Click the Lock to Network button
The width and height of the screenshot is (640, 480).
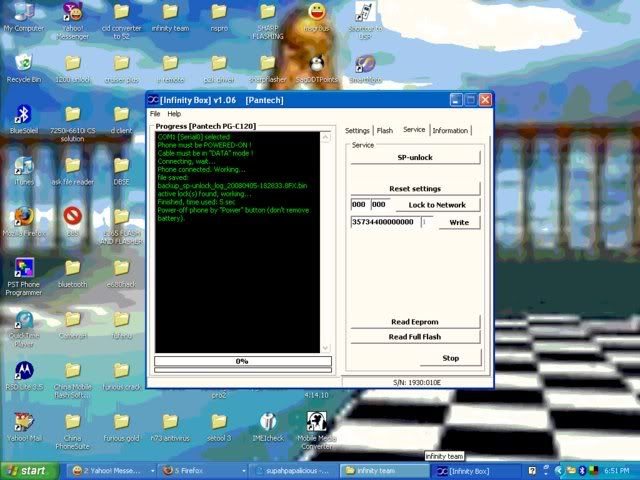pos(437,205)
